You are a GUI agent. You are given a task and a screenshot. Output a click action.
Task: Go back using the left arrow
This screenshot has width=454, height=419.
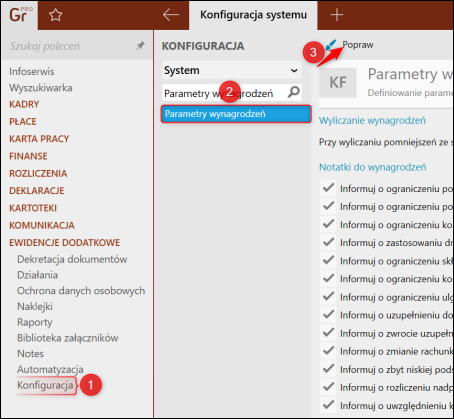pyautogui.click(x=171, y=15)
